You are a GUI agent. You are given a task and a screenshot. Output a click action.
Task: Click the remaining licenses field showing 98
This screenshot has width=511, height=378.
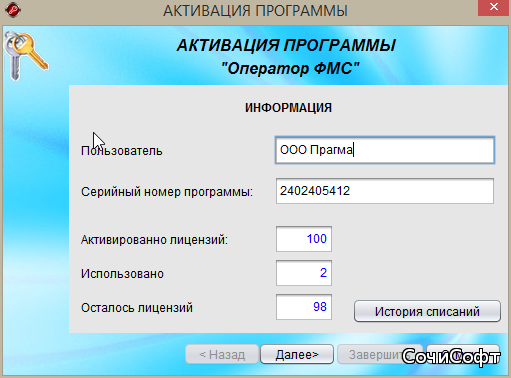[x=304, y=307]
